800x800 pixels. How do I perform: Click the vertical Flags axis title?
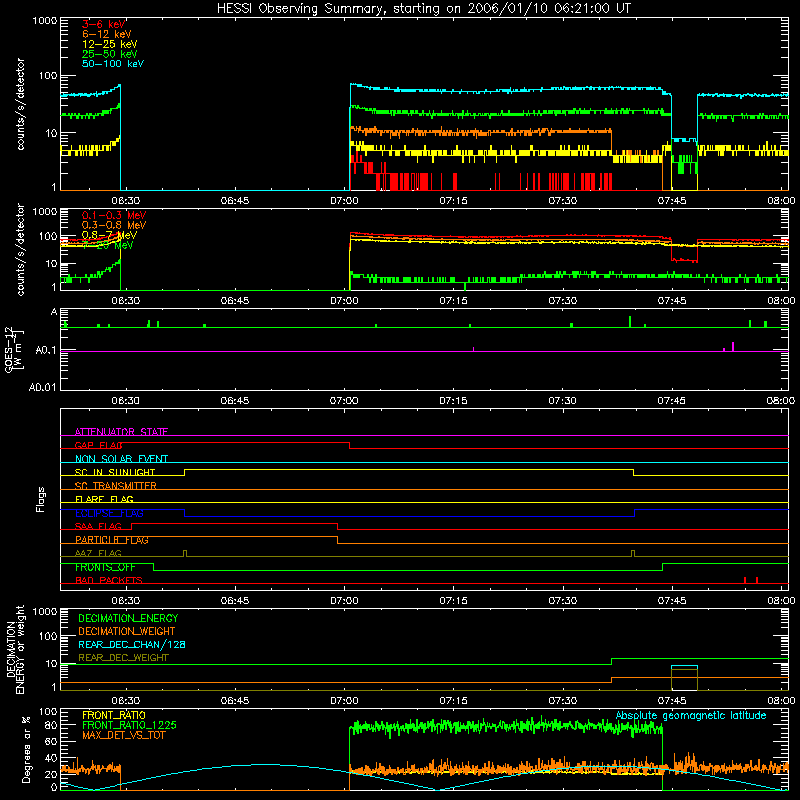point(41,499)
